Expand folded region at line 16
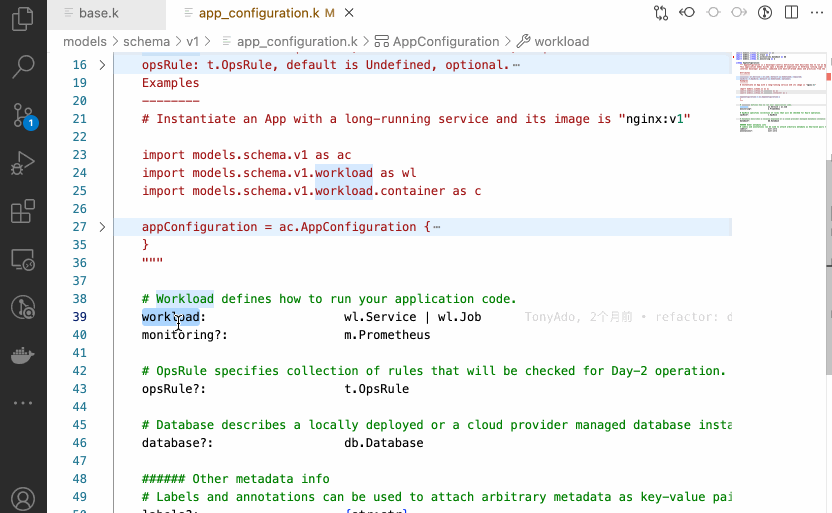The height and width of the screenshot is (513, 832). click(x=102, y=65)
